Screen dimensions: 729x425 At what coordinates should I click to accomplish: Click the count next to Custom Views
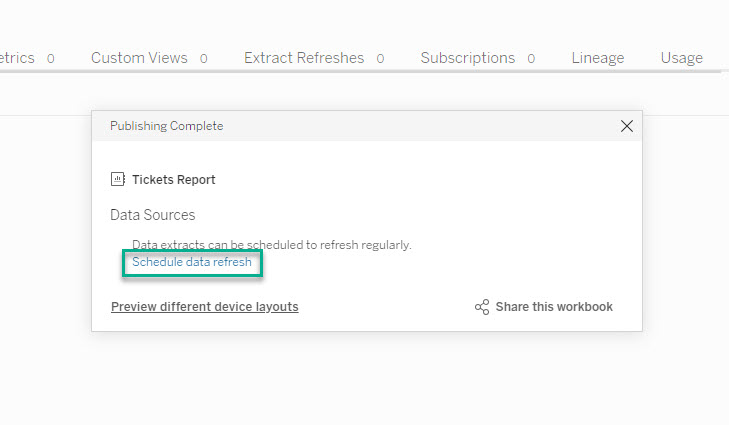click(204, 59)
